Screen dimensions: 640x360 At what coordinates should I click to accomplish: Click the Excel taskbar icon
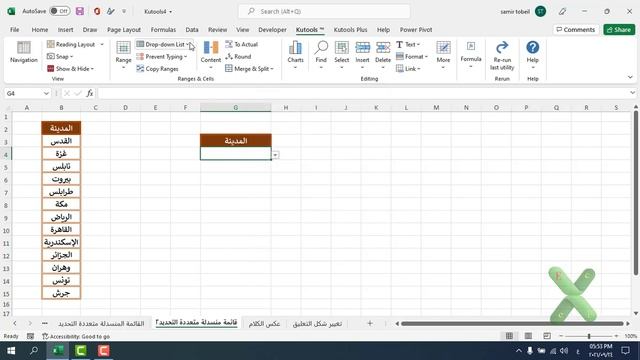[58, 351]
